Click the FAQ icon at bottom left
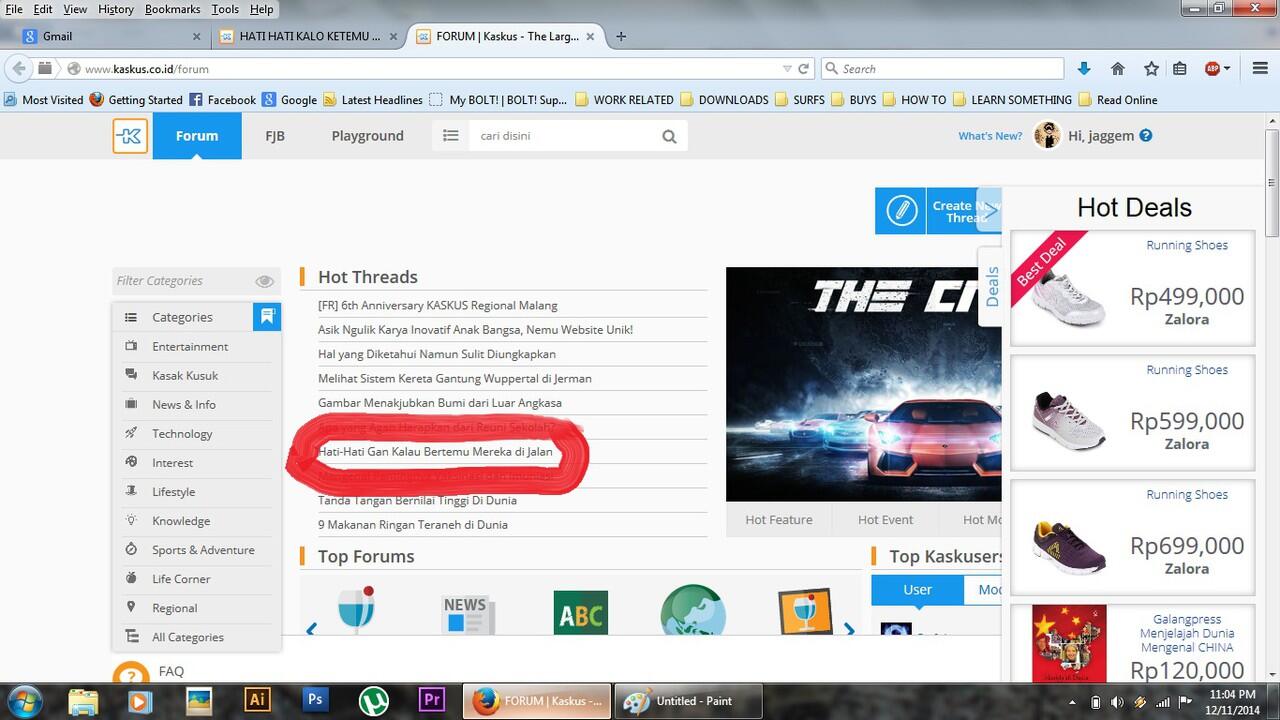Screen dimensions: 1280x720 pos(131,675)
